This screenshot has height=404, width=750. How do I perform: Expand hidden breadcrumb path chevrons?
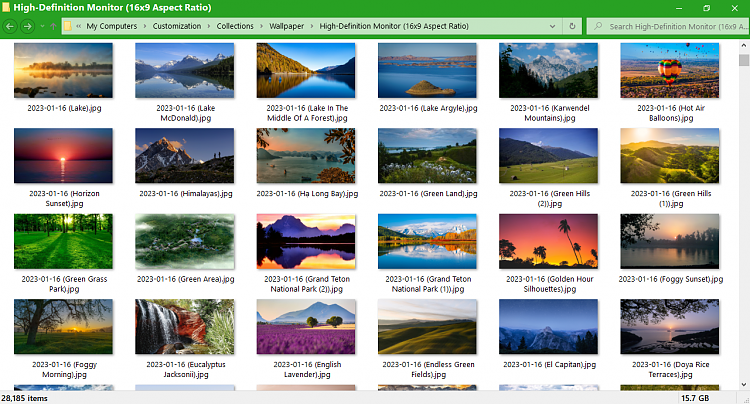(78, 26)
